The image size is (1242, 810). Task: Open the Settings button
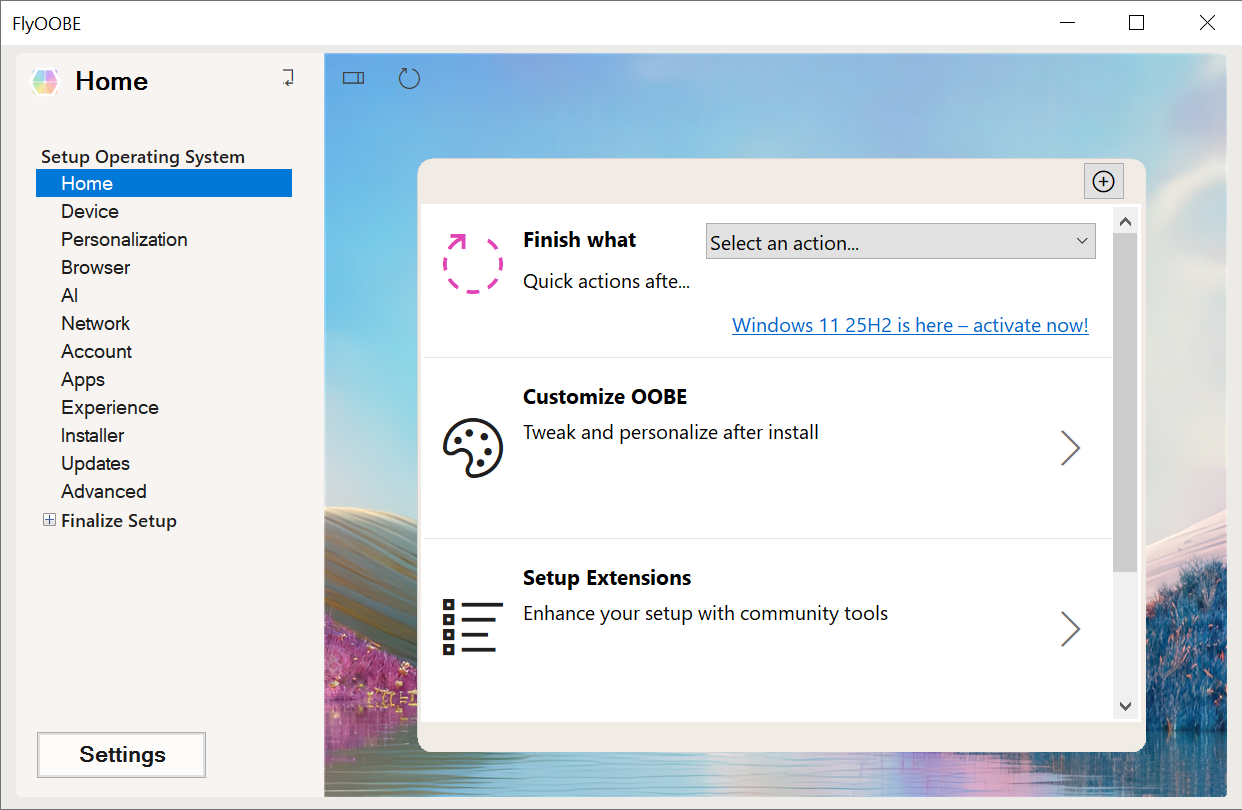[121, 755]
